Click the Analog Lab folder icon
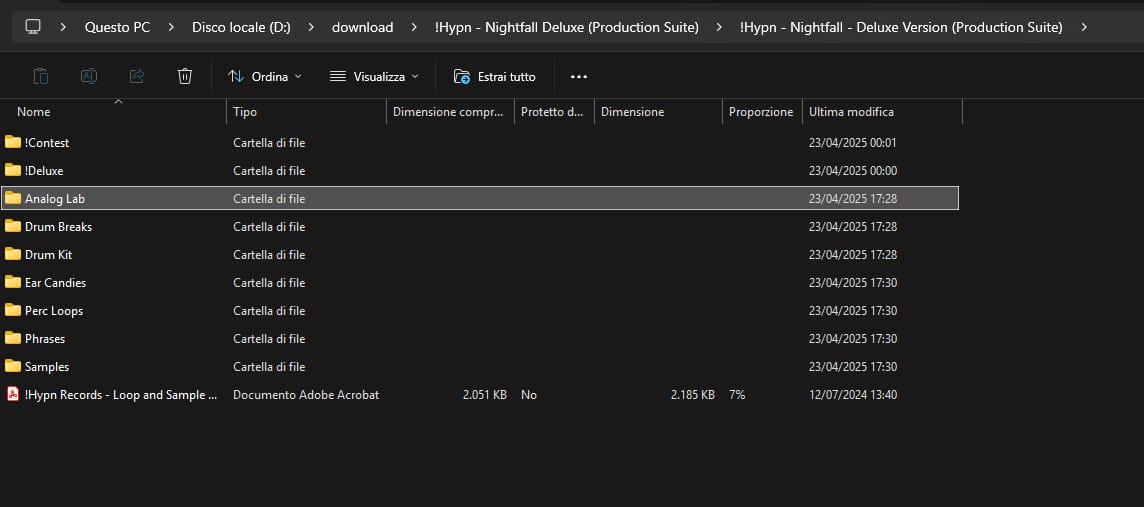This screenshot has width=1144, height=507. coord(12,198)
